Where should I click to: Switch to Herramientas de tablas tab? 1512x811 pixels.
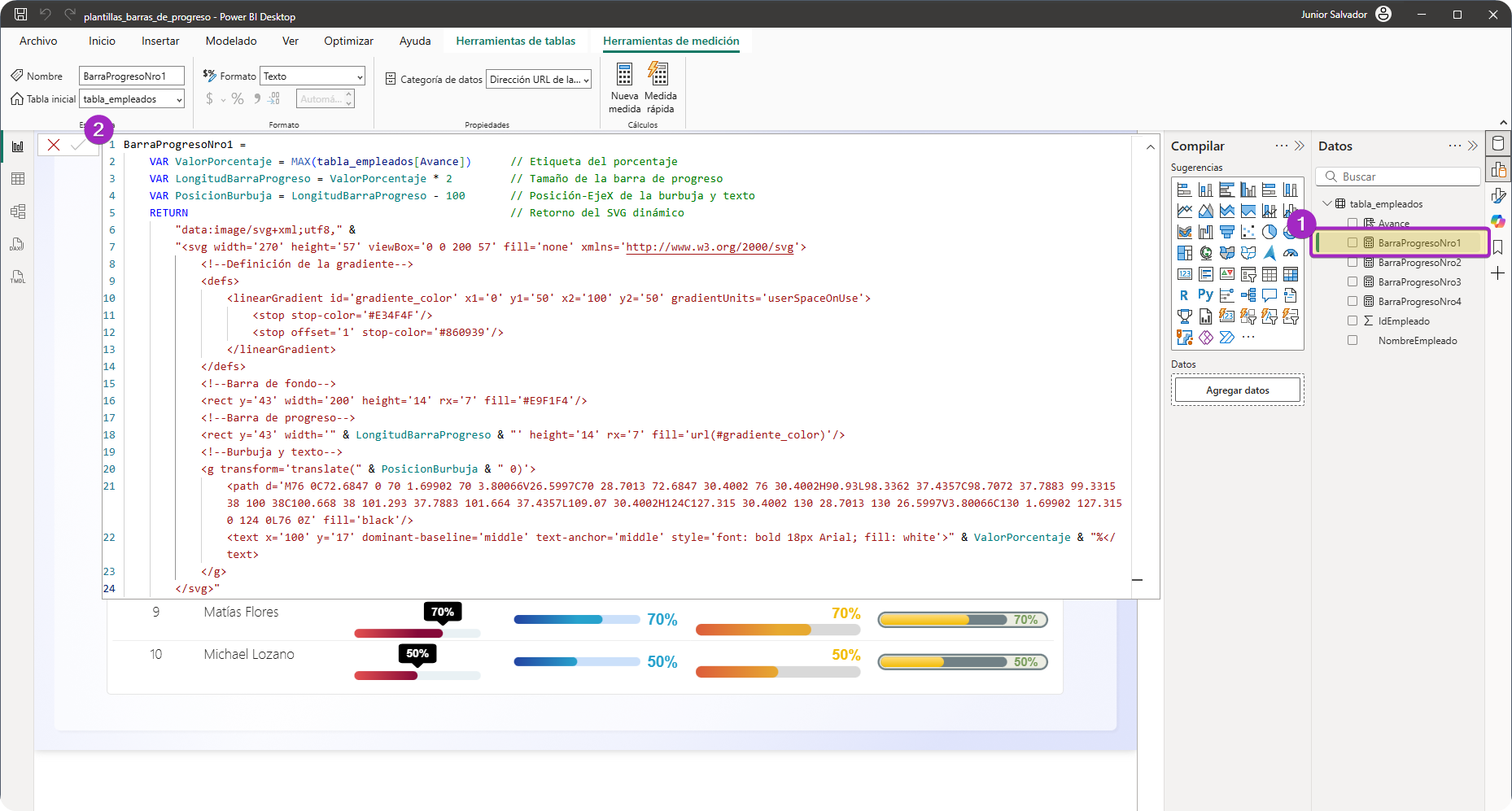click(x=515, y=41)
